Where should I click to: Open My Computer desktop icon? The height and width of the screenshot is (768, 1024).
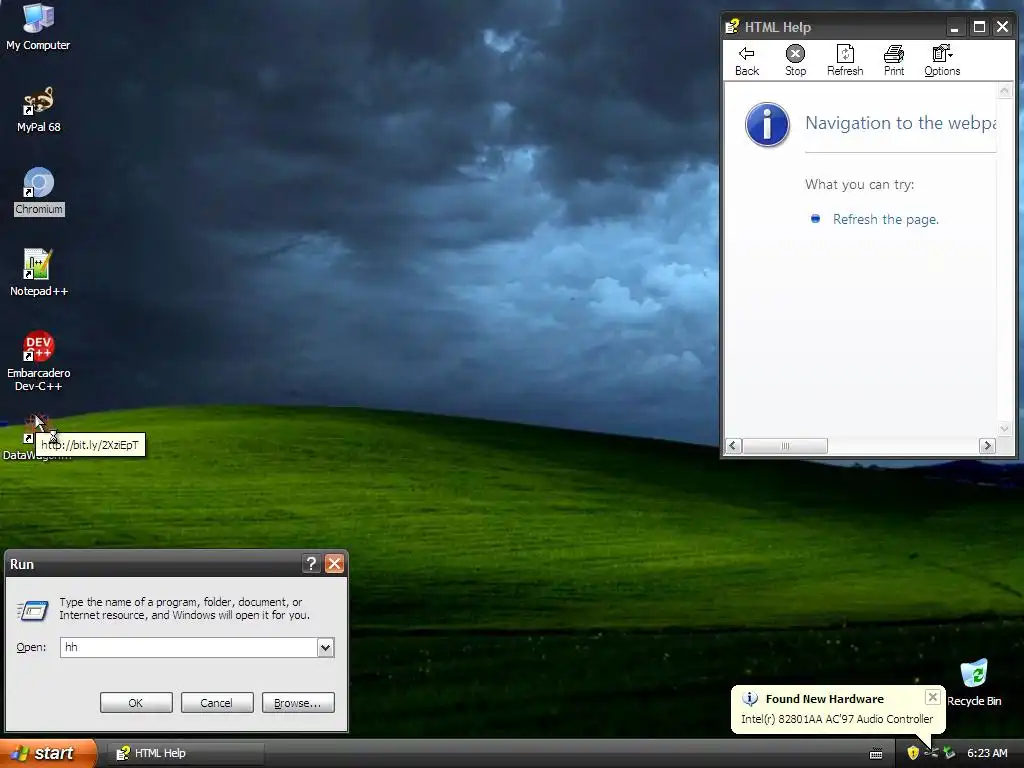38,26
